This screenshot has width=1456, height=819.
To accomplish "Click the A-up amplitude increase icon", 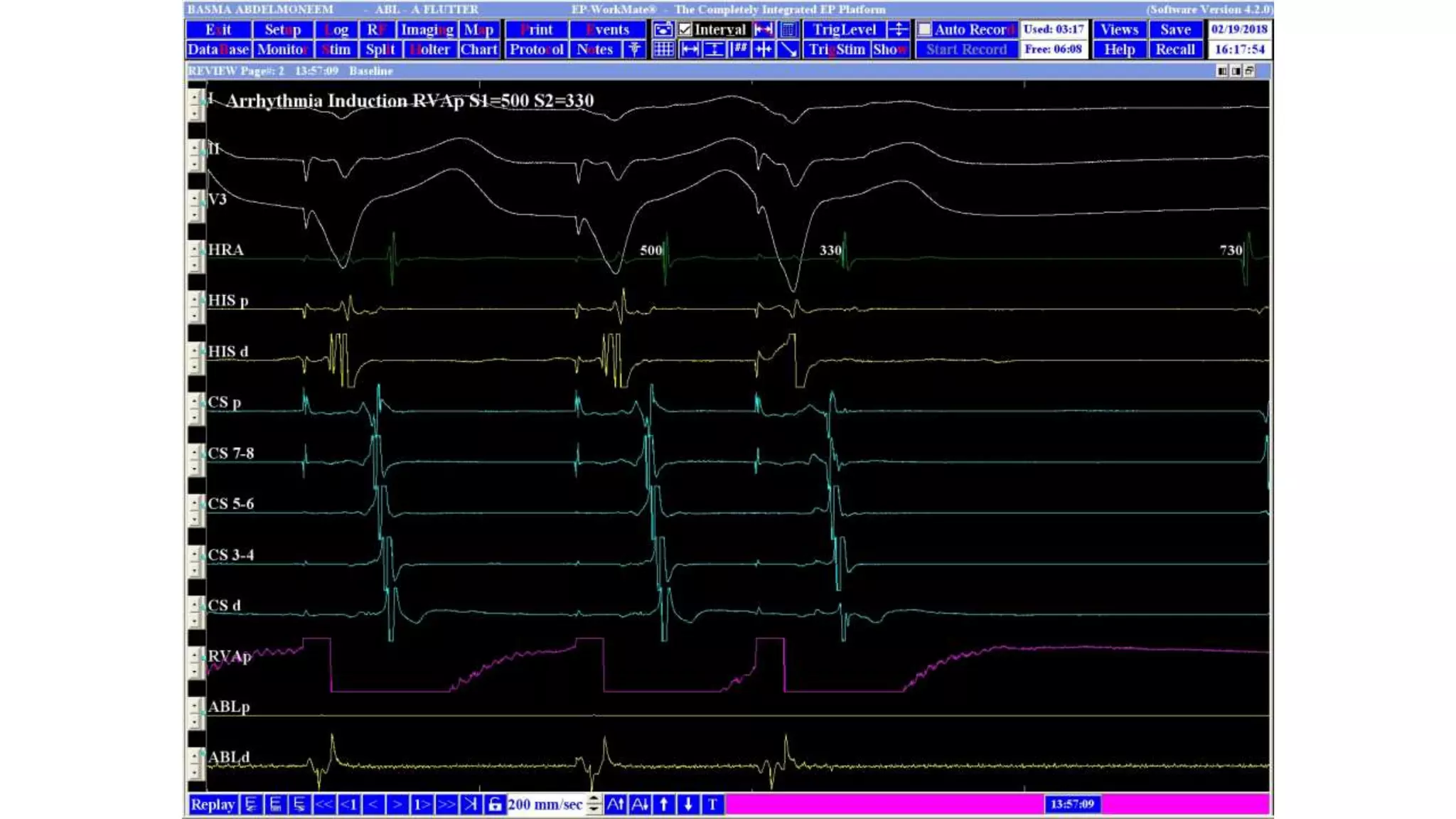I will [x=616, y=805].
